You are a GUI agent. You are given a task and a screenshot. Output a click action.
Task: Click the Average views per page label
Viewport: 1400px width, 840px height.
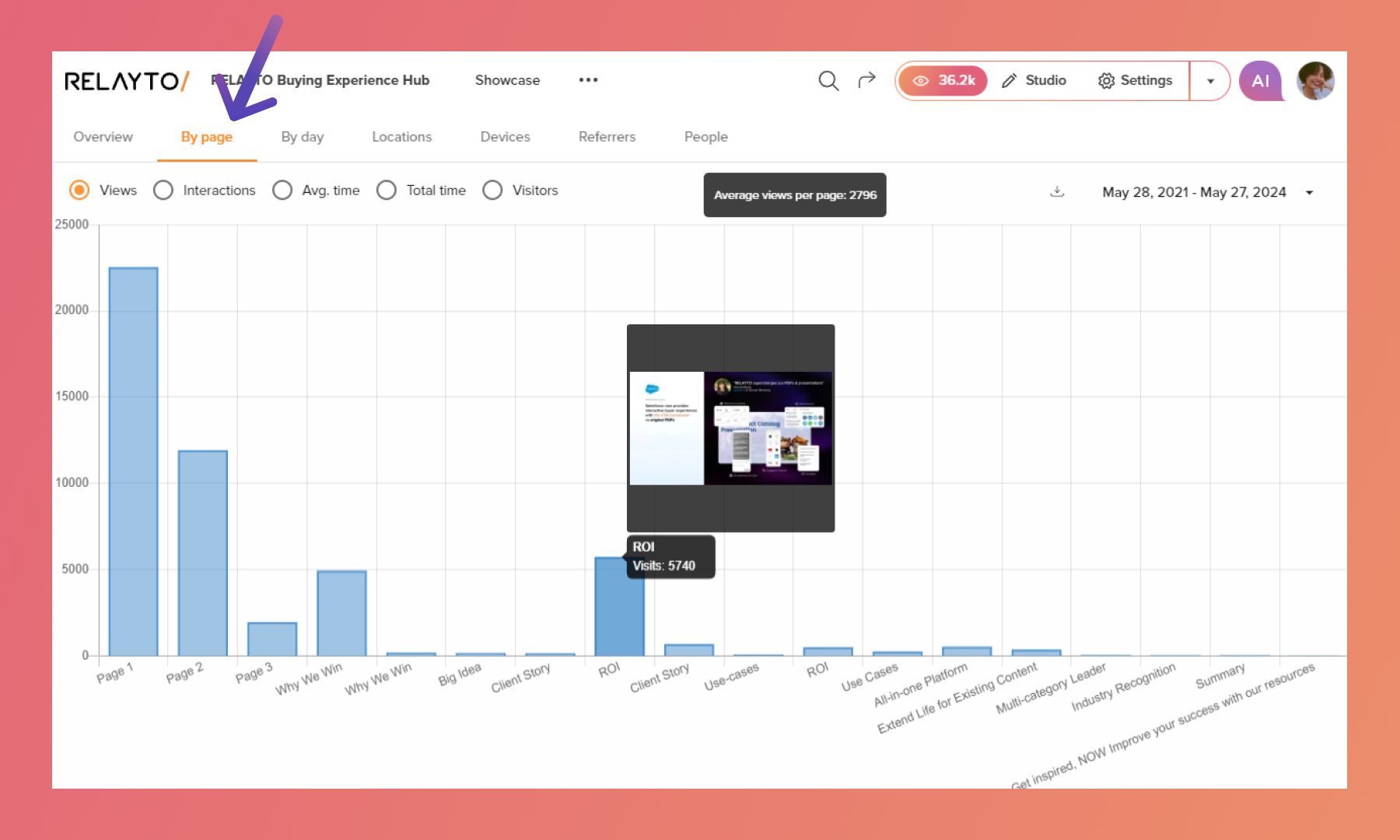coord(795,195)
